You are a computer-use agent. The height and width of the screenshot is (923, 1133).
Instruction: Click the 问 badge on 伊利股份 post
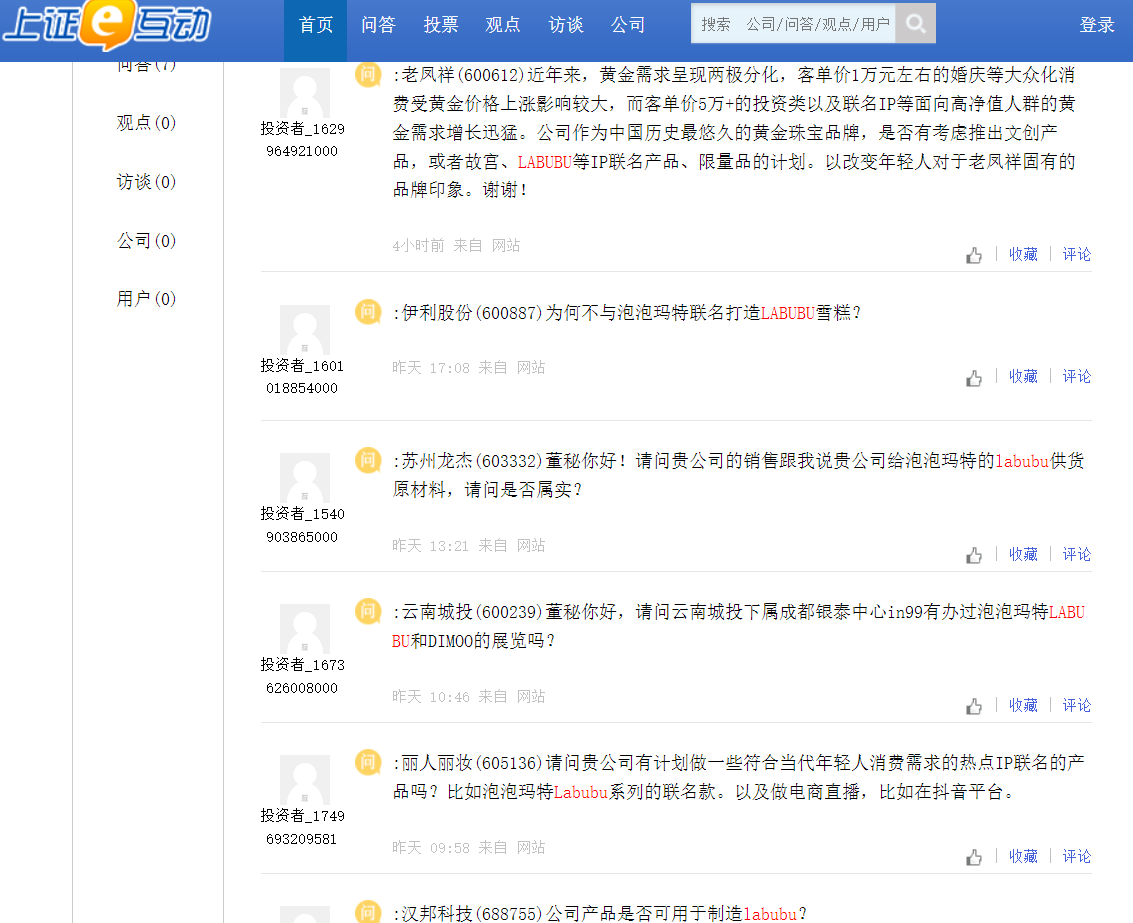click(x=368, y=312)
